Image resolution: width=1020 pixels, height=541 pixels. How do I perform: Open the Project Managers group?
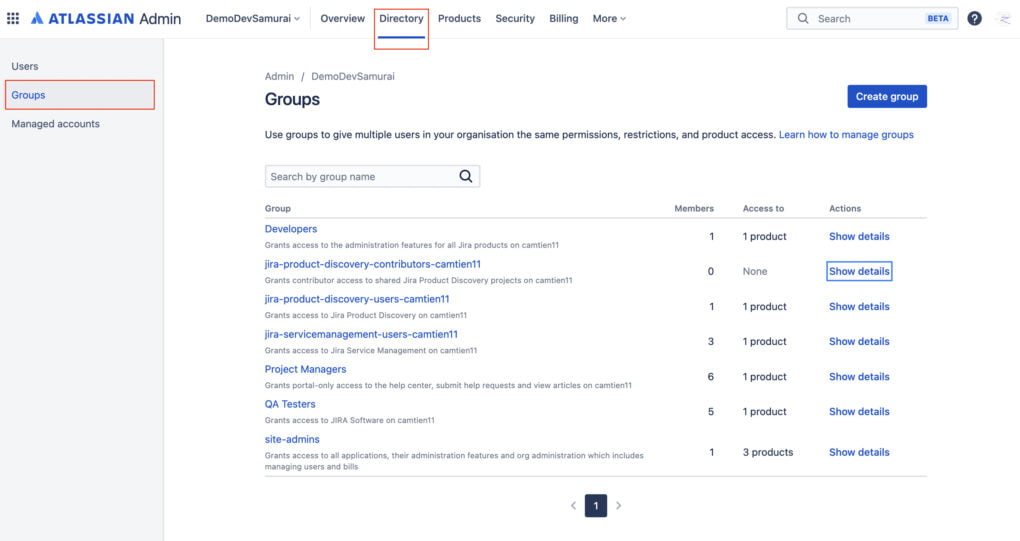pos(305,369)
